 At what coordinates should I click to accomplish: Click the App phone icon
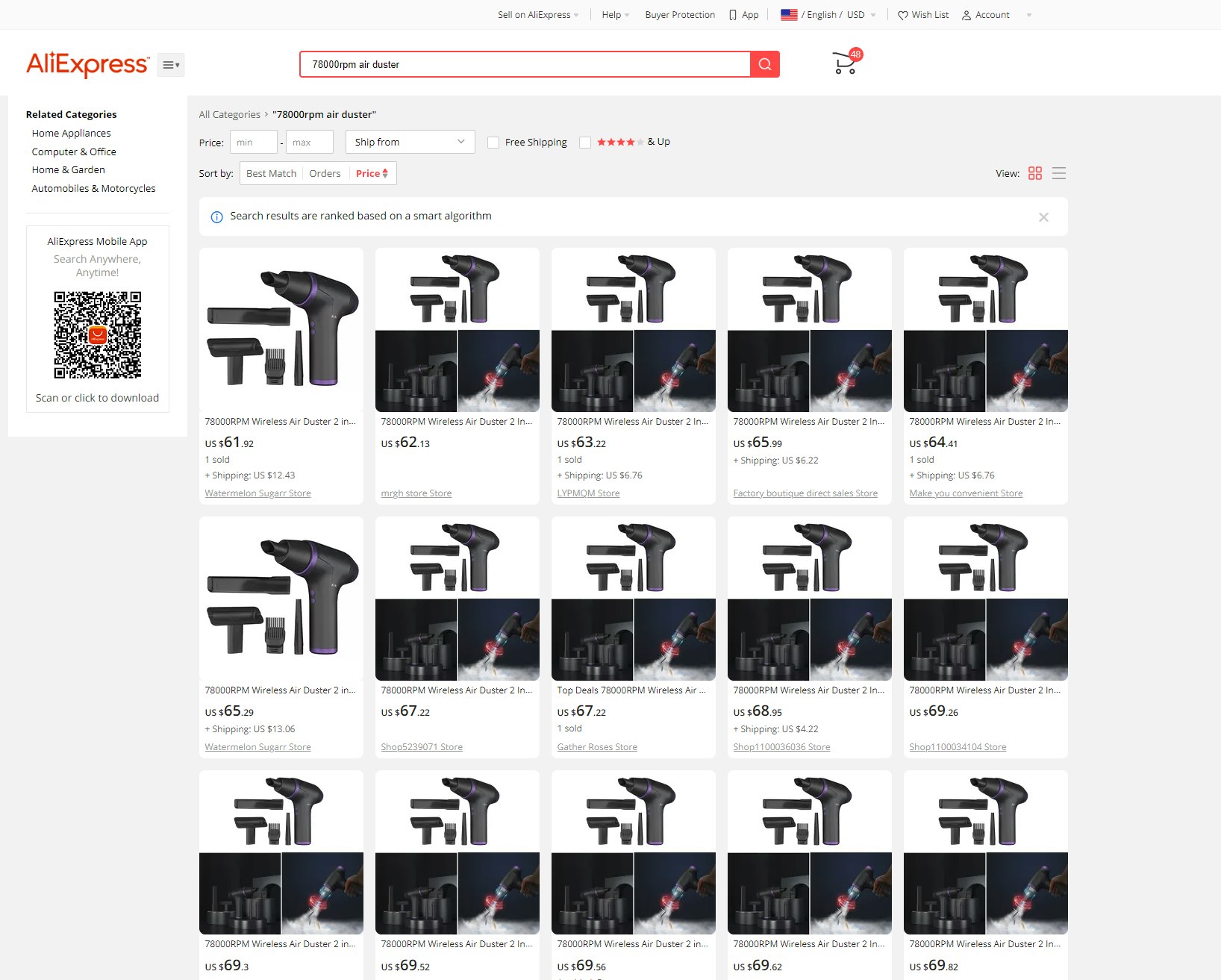tap(733, 15)
